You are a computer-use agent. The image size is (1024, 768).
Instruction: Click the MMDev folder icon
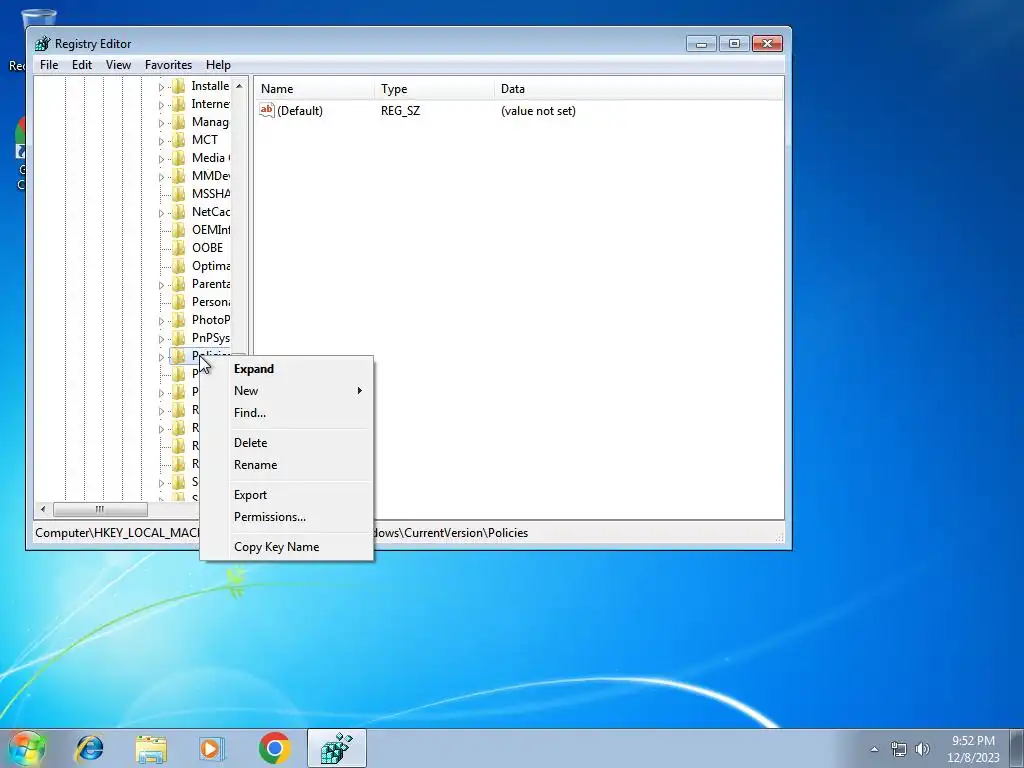tap(178, 176)
